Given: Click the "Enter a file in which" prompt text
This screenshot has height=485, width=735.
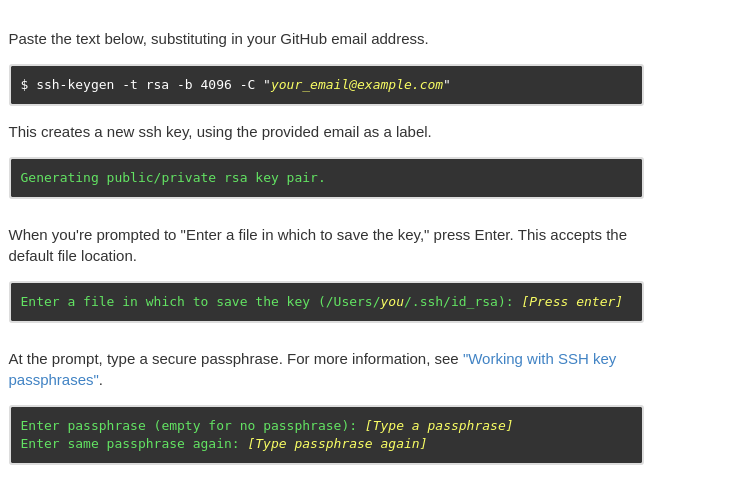Looking at the screenshot, I should (103, 302).
